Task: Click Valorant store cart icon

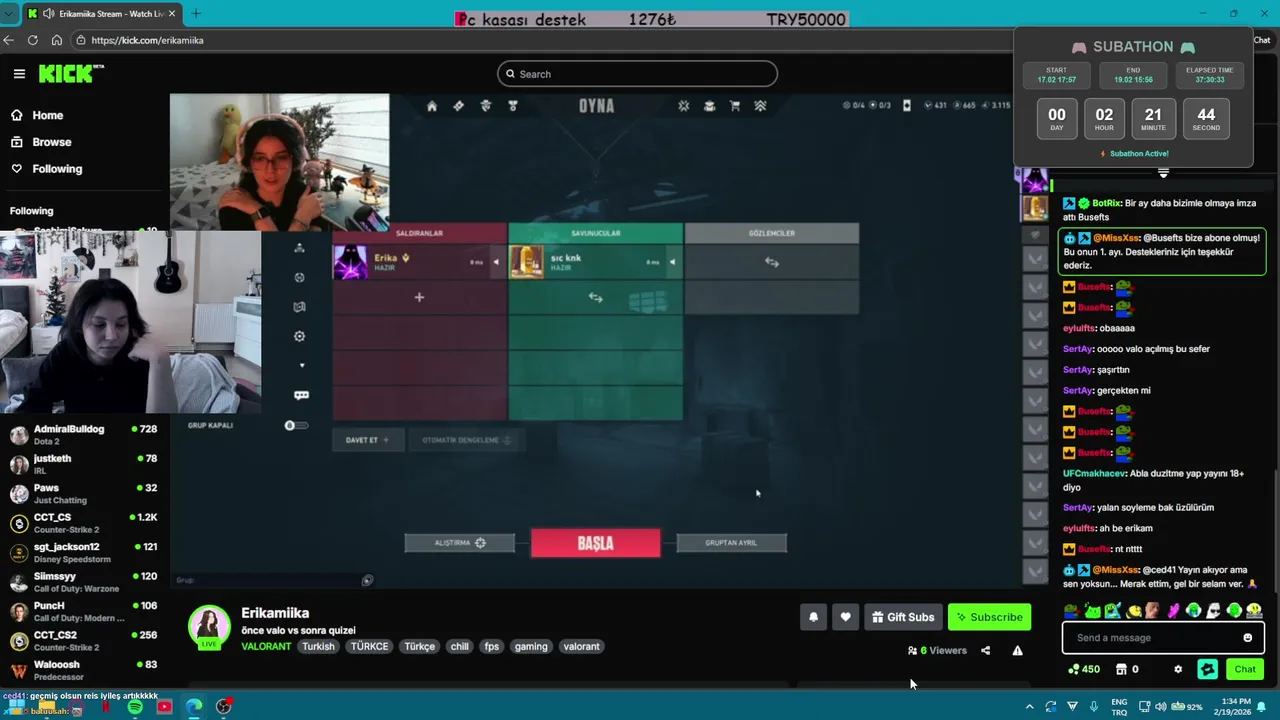Action: click(735, 106)
